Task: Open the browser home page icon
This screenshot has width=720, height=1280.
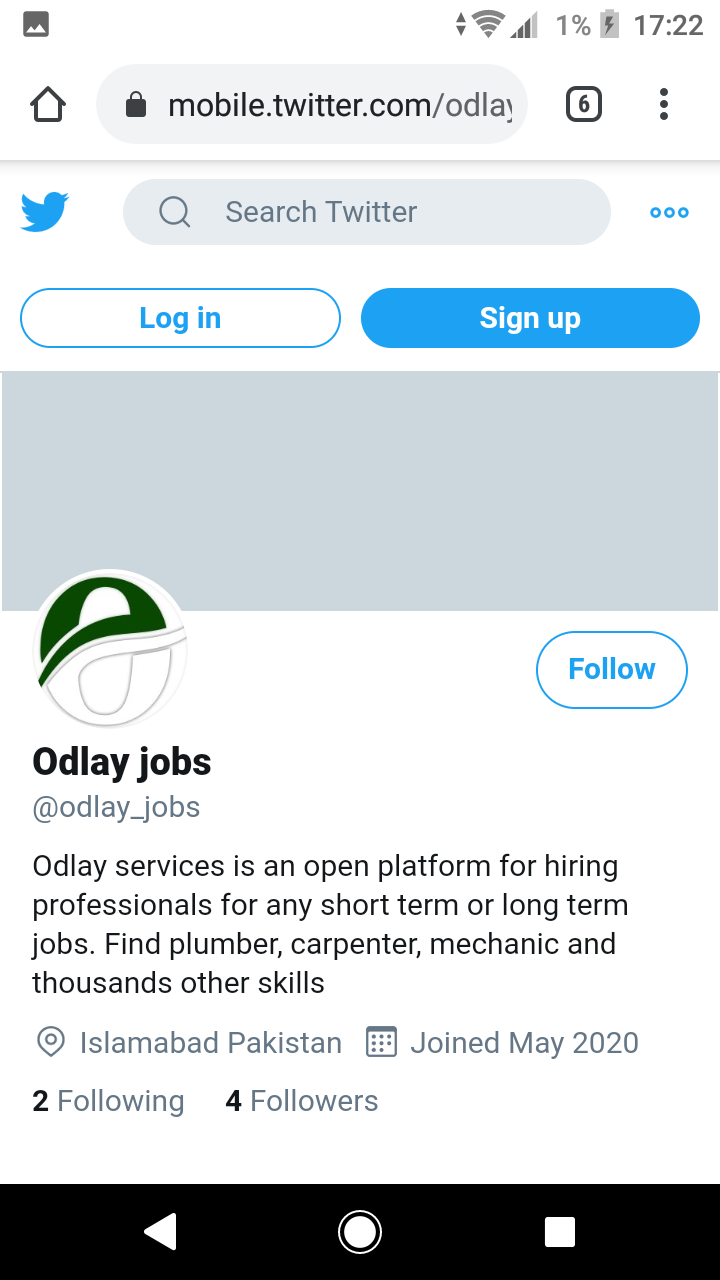Action: (48, 105)
